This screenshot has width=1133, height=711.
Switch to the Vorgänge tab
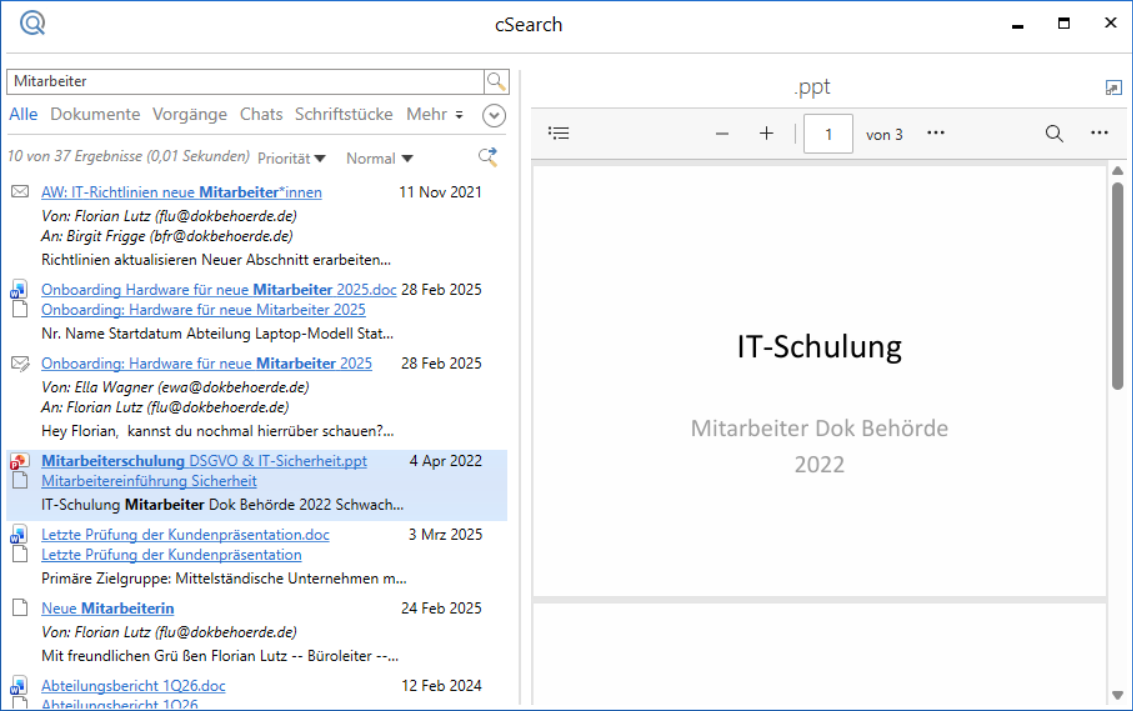189,114
